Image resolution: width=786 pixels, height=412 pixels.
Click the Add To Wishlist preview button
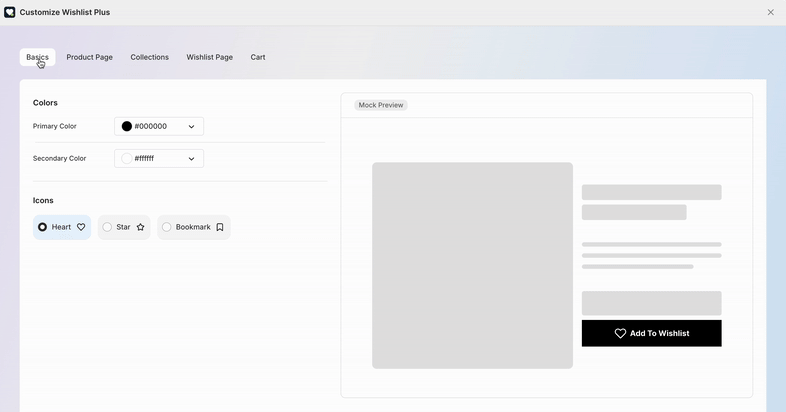coord(652,333)
